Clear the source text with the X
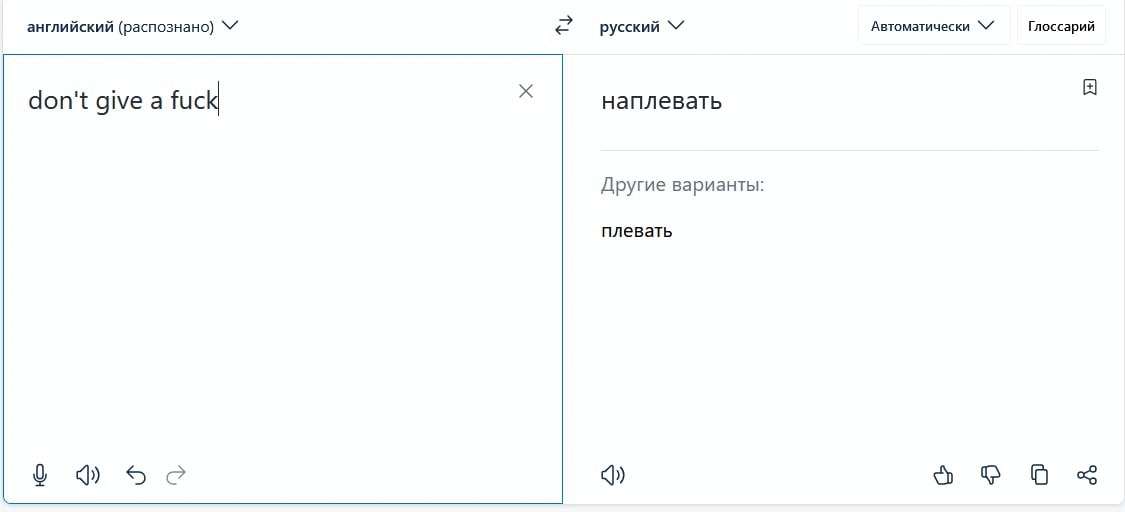This screenshot has height=512, width=1125. pyautogui.click(x=526, y=91)
